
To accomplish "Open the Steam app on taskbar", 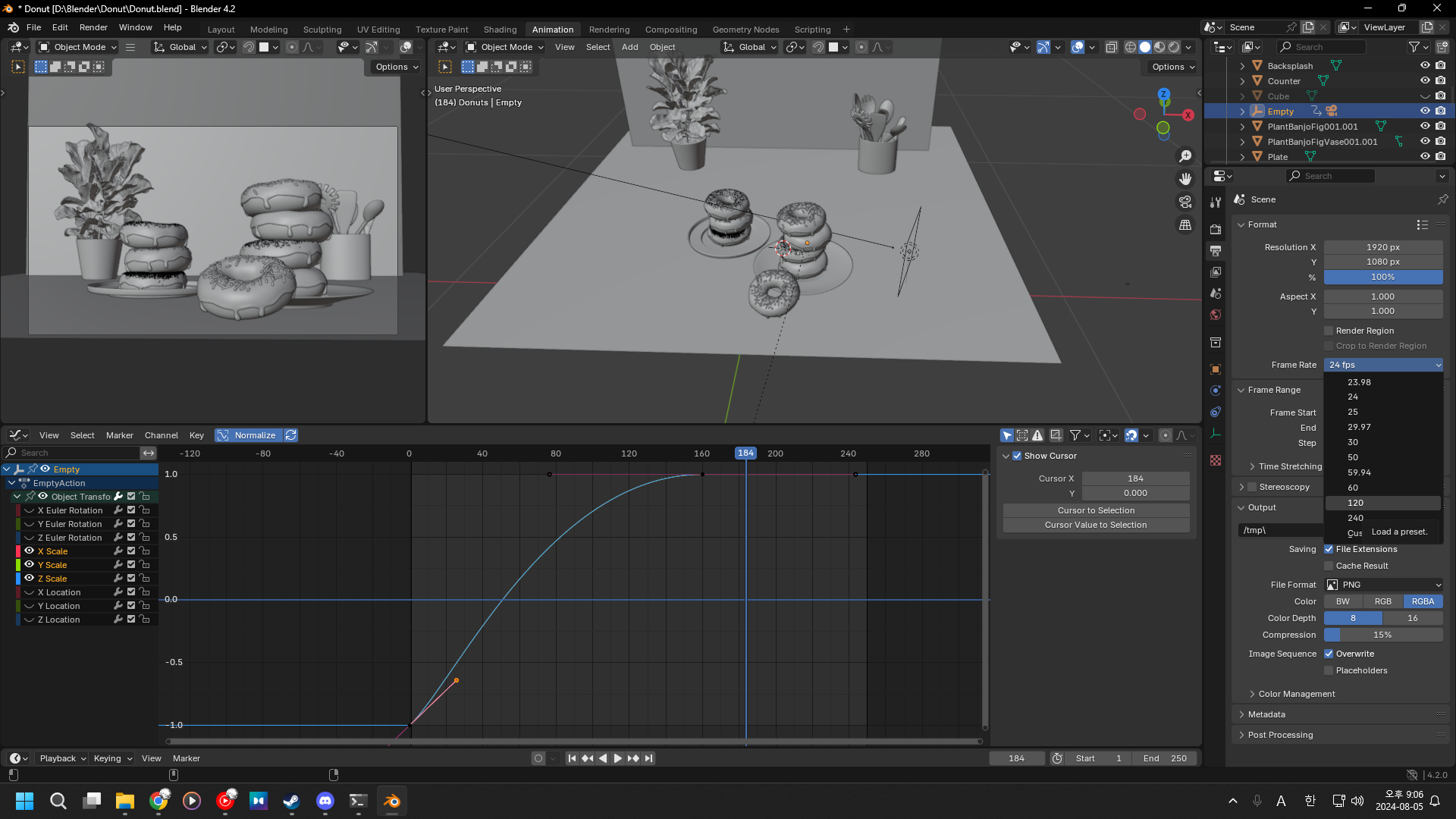I will click(x=291, y=801).
